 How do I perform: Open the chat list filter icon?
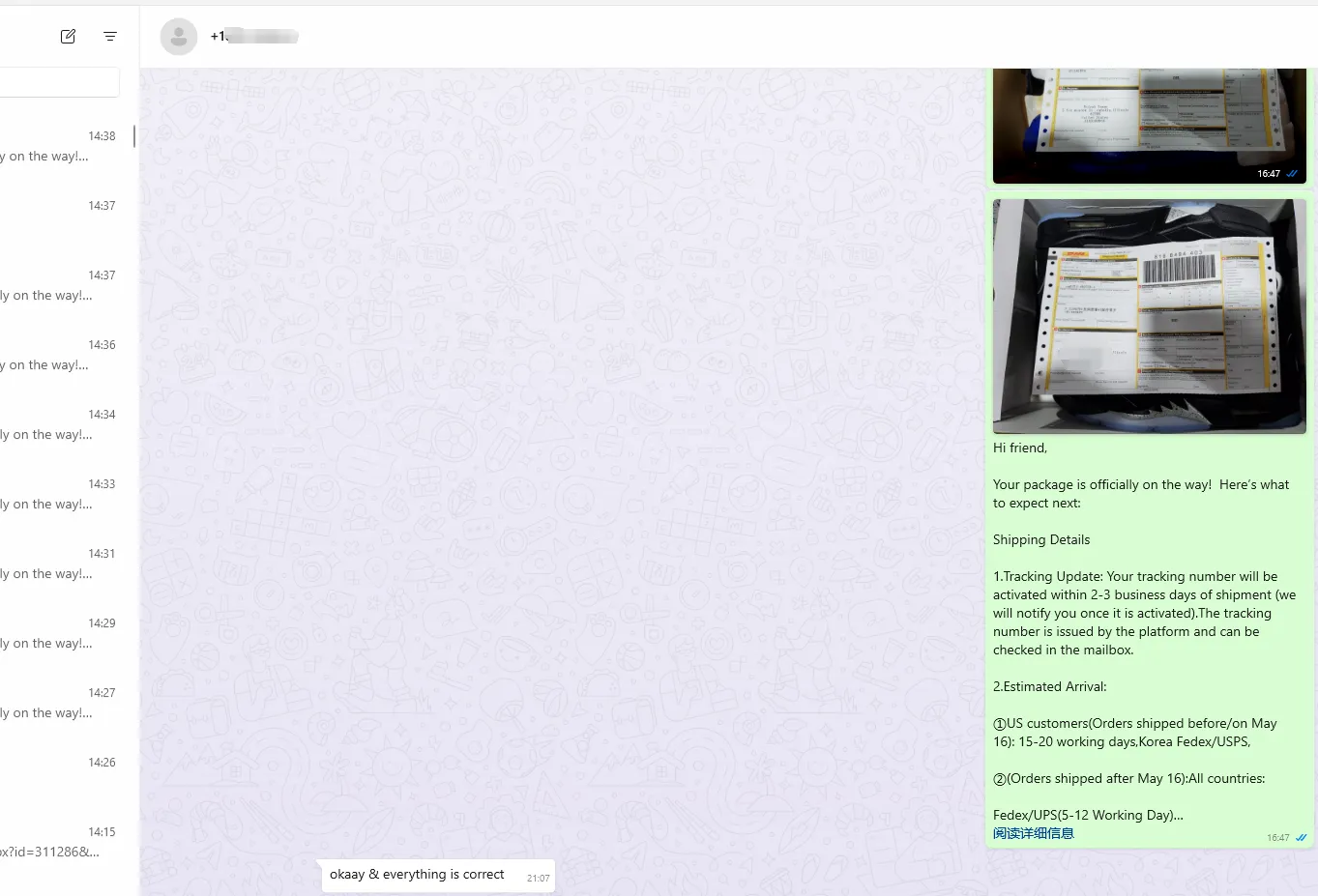point(110,36)
